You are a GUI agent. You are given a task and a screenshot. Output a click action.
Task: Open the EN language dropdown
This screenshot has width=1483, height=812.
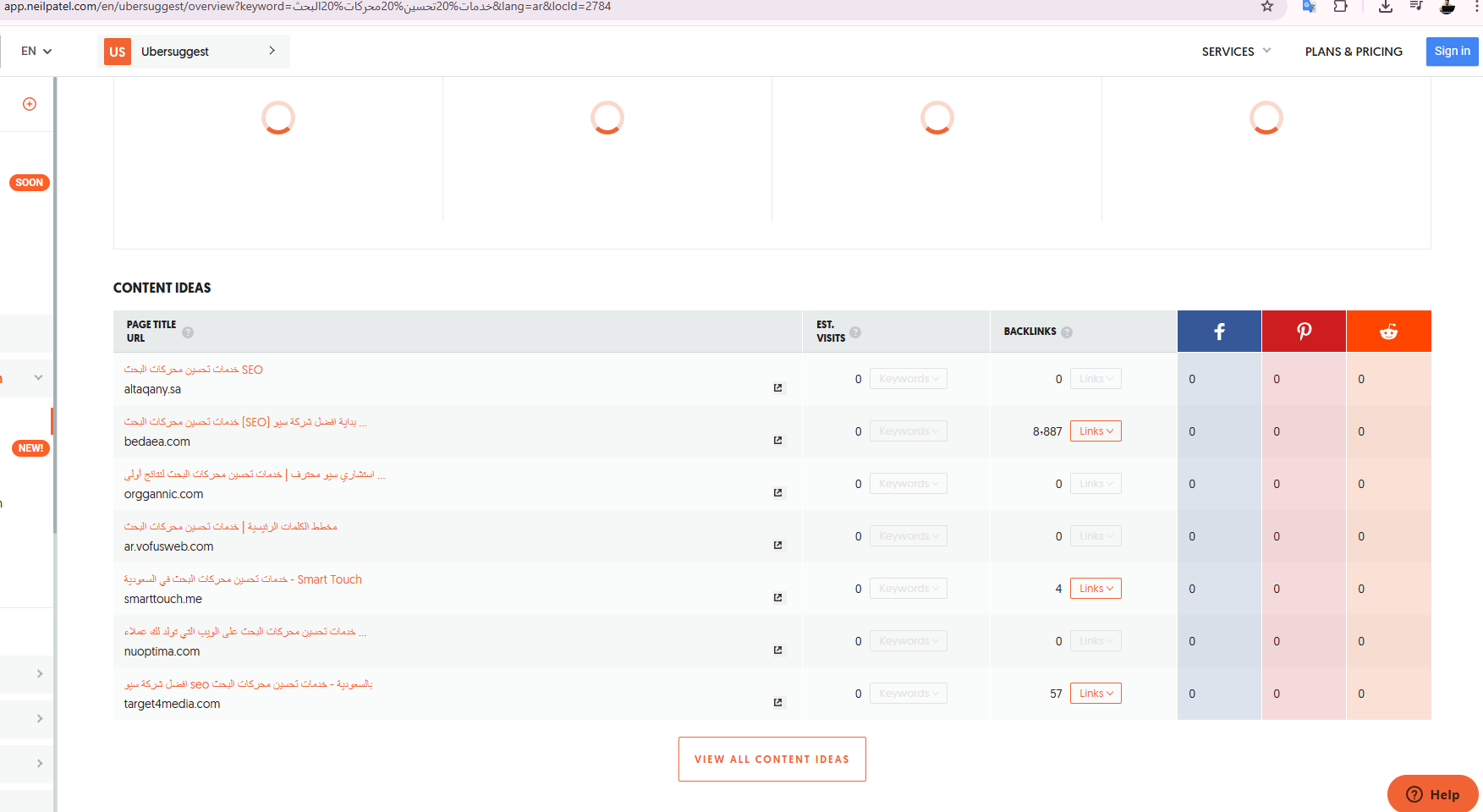click(36, 52)
